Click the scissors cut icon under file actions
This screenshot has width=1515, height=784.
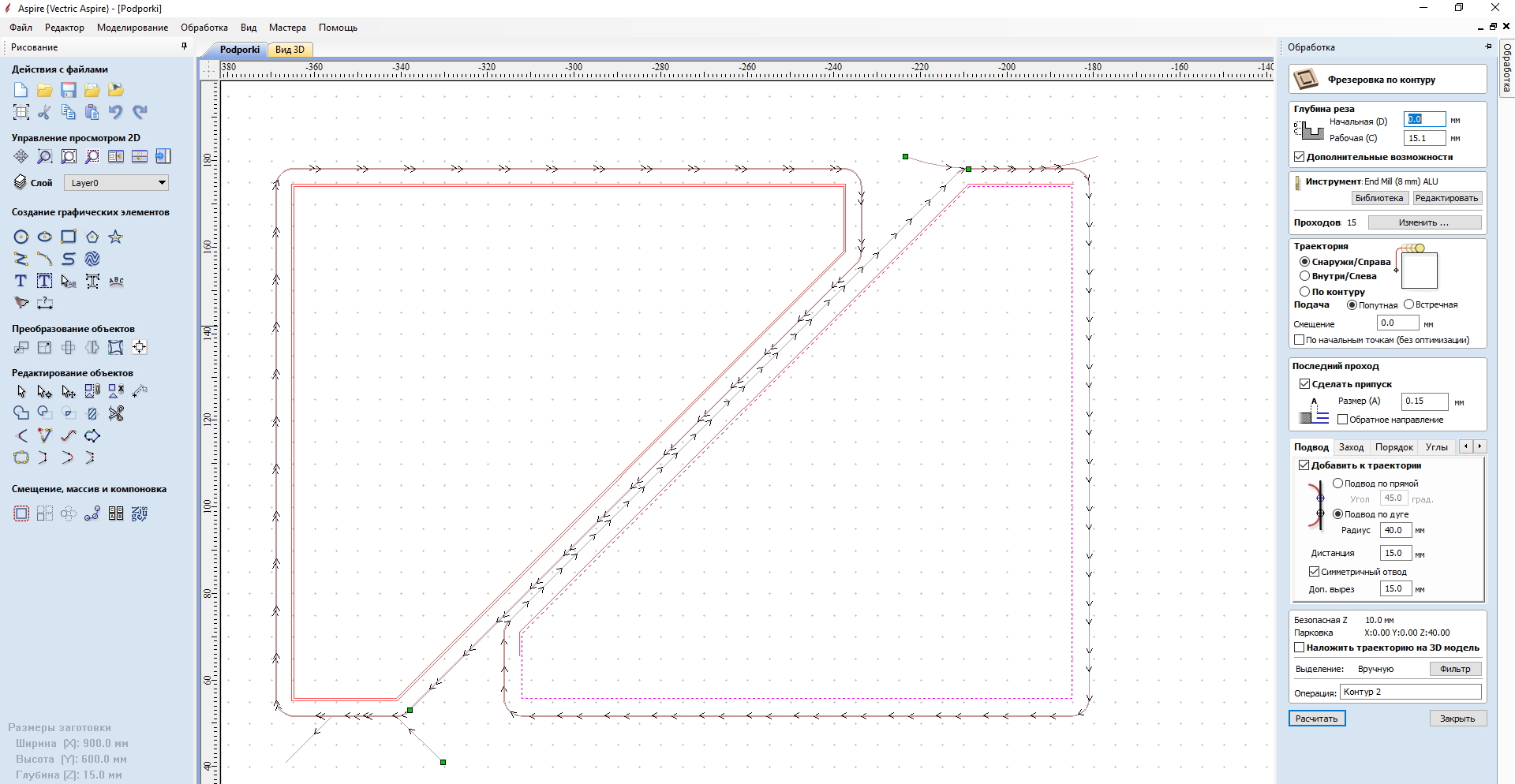[x=45, y=112]
